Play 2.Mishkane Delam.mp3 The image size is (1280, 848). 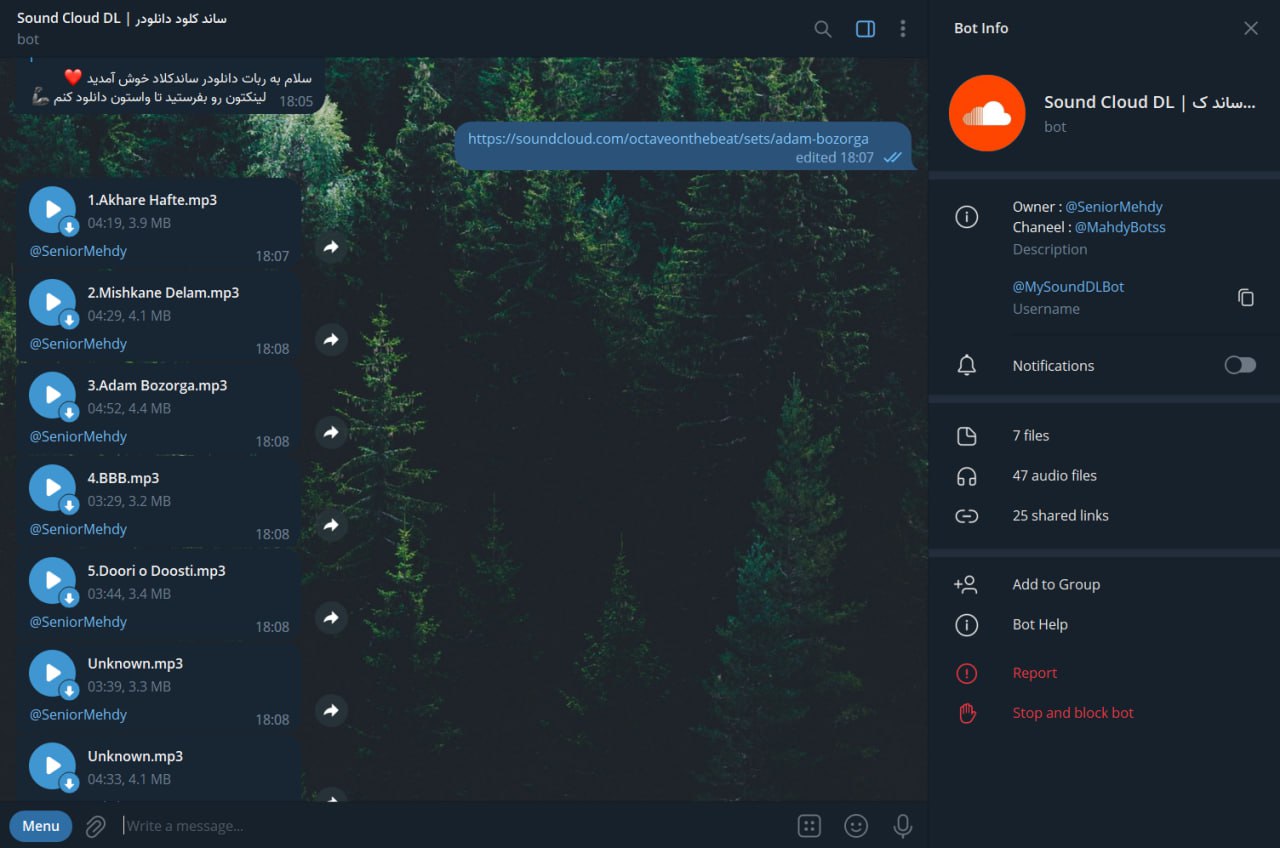pos(52,303)
